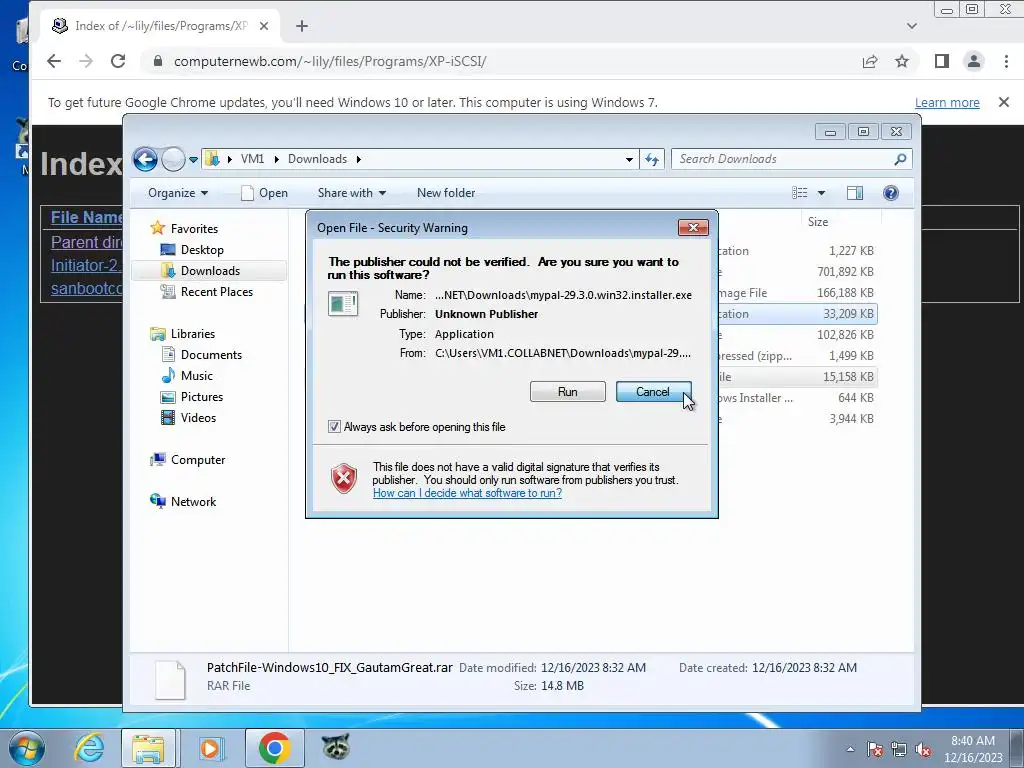This screenshot has height=768, width=1024.
Task: Open the view options dropdown arrow
Action: click(822, 193)
